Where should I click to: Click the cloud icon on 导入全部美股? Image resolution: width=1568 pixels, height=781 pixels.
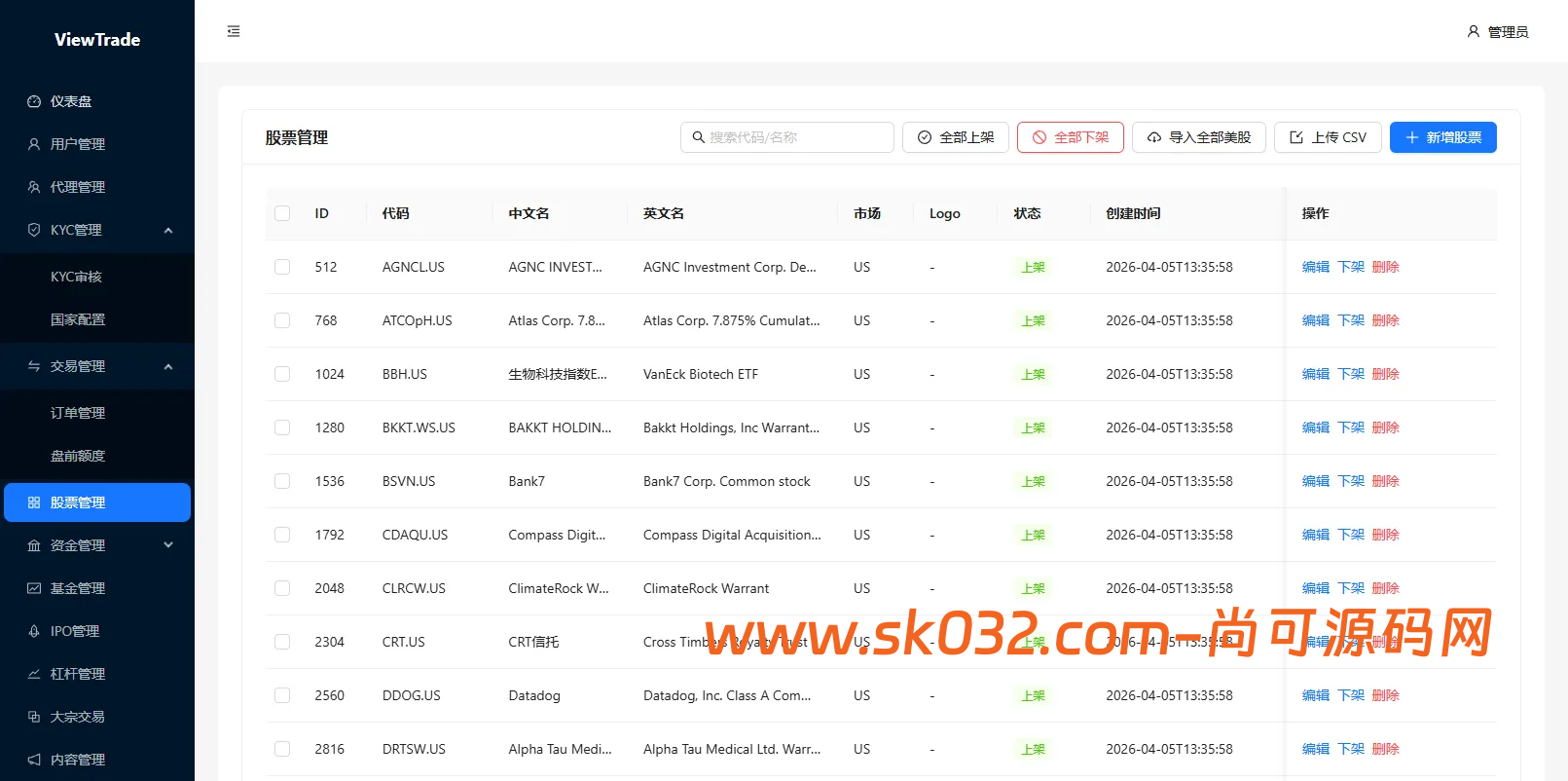[x=1154, y=137]
